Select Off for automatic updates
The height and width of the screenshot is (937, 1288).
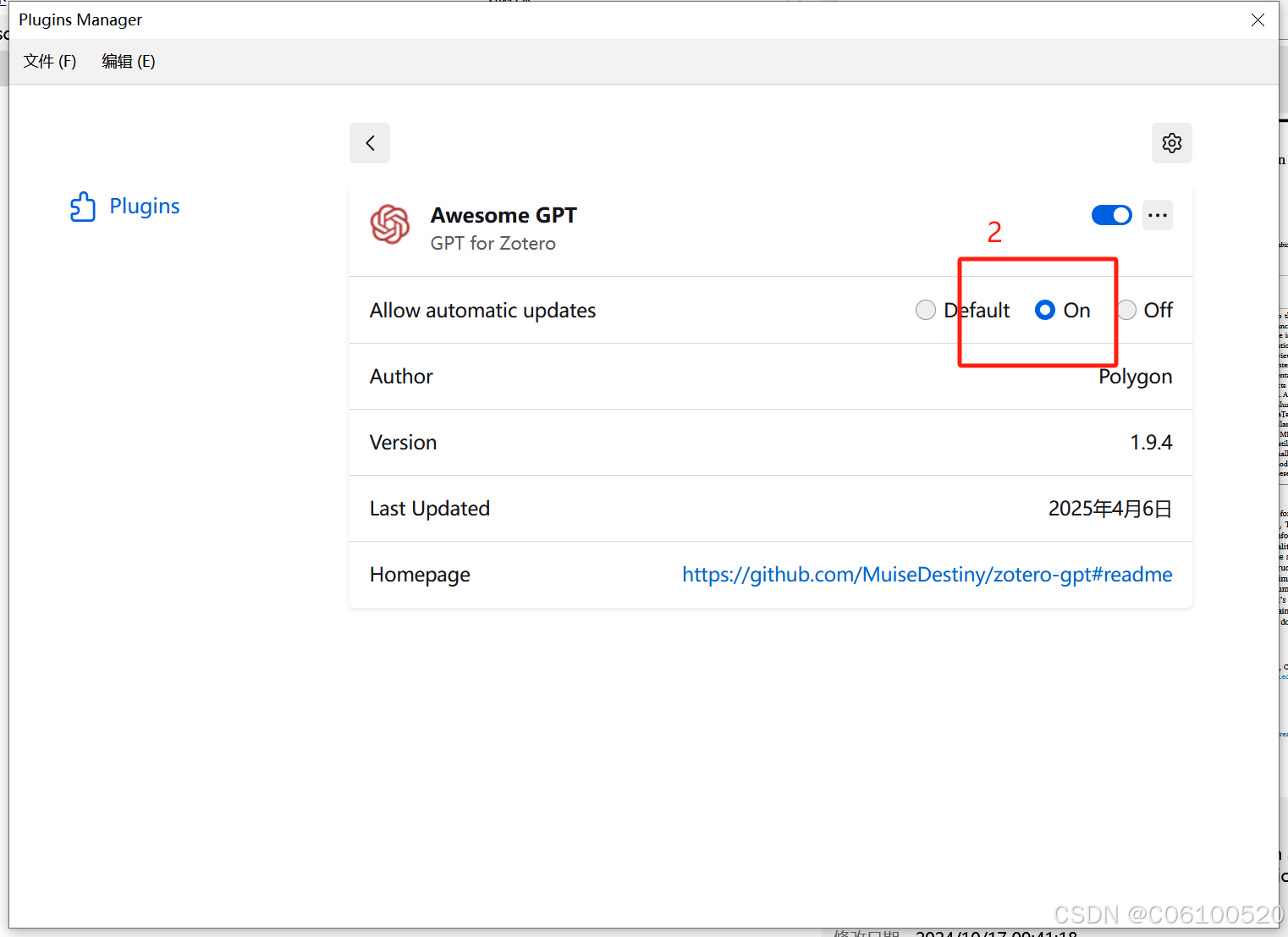1127,310
